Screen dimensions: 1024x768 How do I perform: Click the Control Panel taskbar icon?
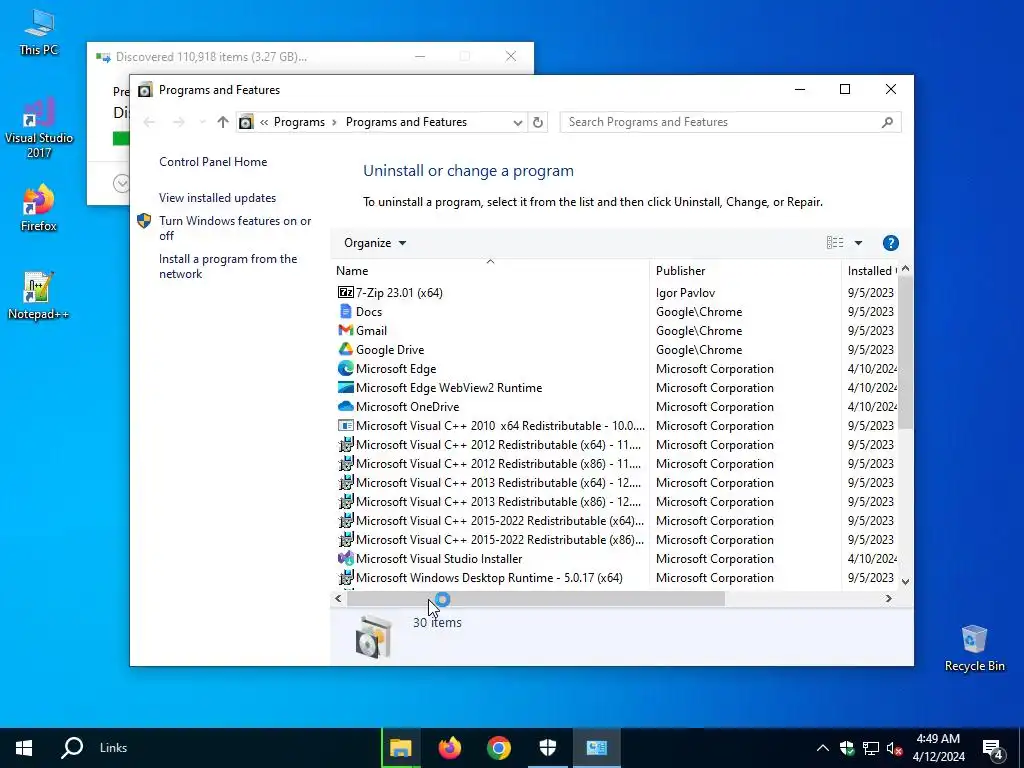click(x=596, y=748)
